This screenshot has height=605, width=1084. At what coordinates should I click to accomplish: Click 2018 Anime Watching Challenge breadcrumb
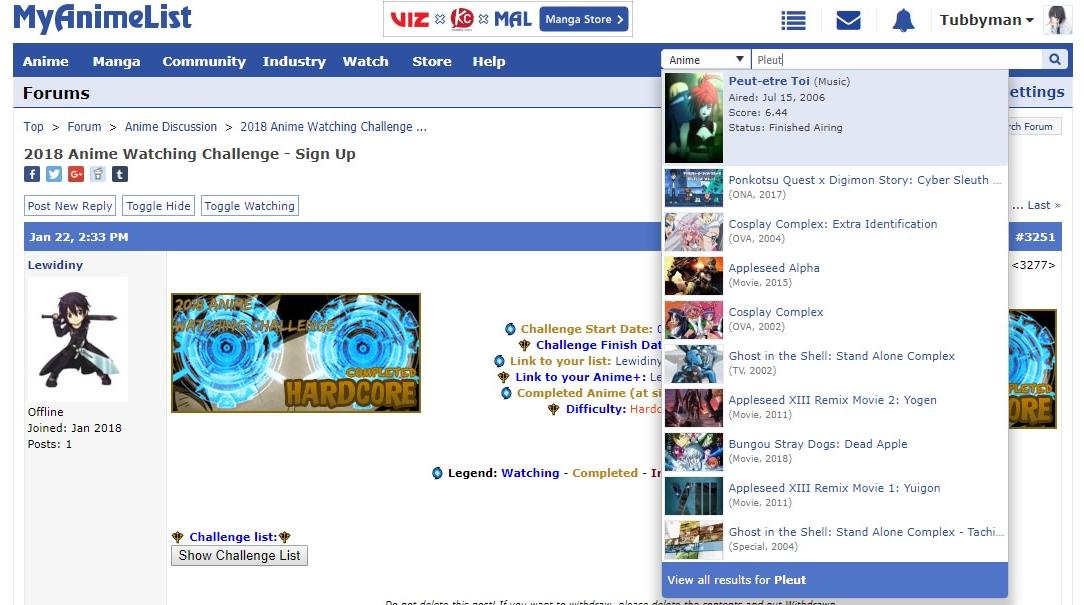(333, 127)
